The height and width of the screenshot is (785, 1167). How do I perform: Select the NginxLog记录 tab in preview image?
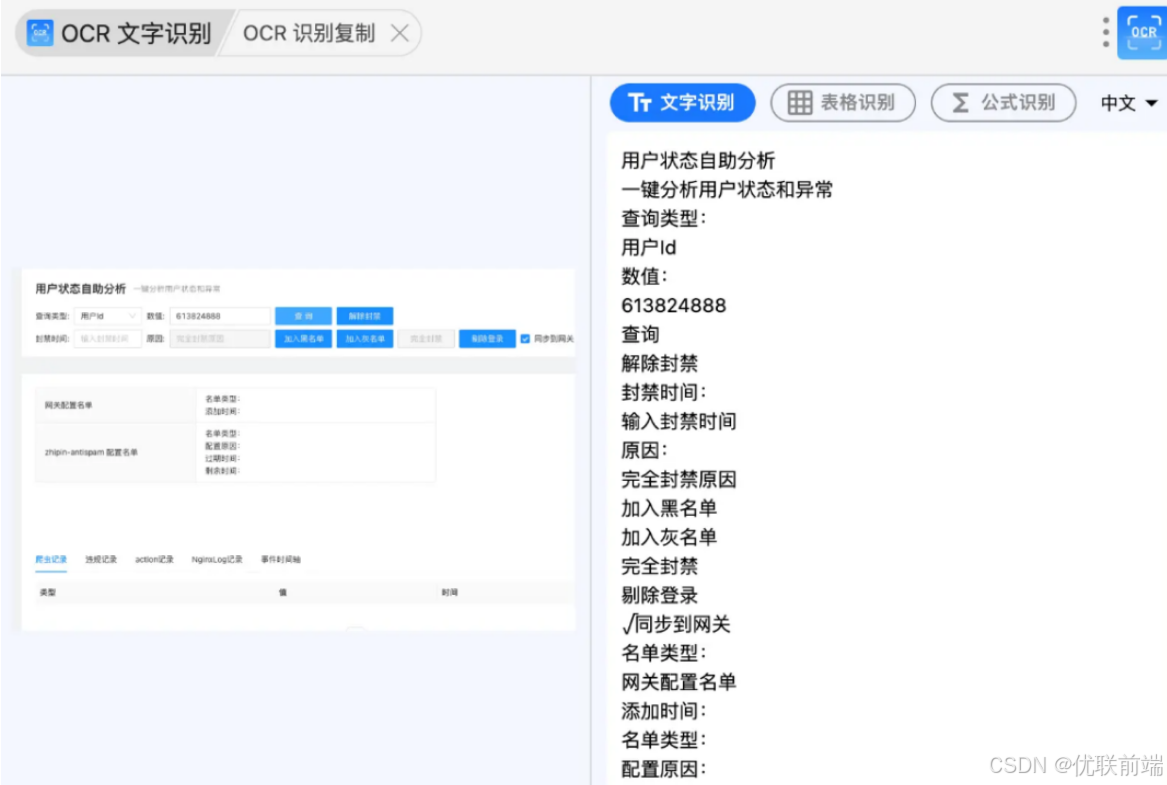click(217, 560)
